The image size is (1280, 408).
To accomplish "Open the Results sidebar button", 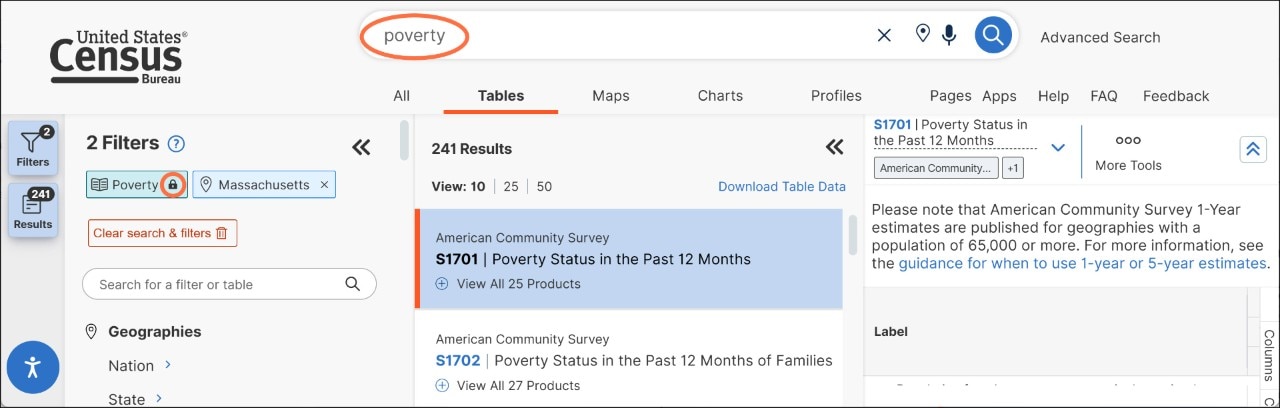I will [x=33, y=211].
